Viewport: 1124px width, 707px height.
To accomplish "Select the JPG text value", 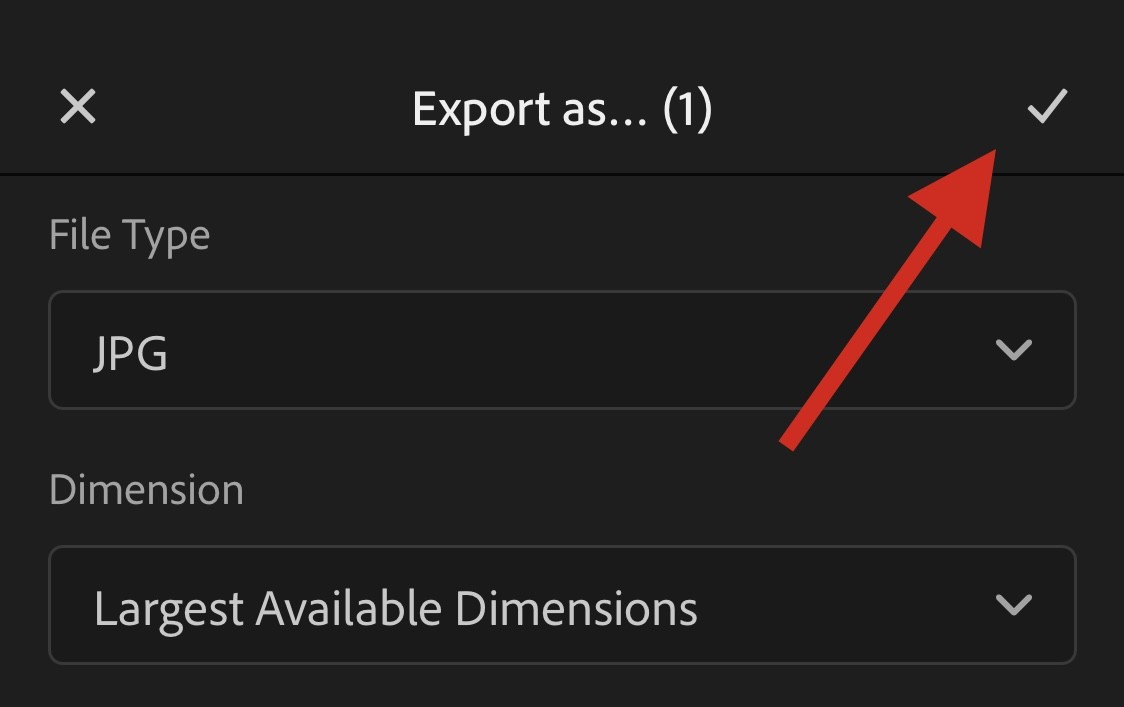I will click(130, 352).
